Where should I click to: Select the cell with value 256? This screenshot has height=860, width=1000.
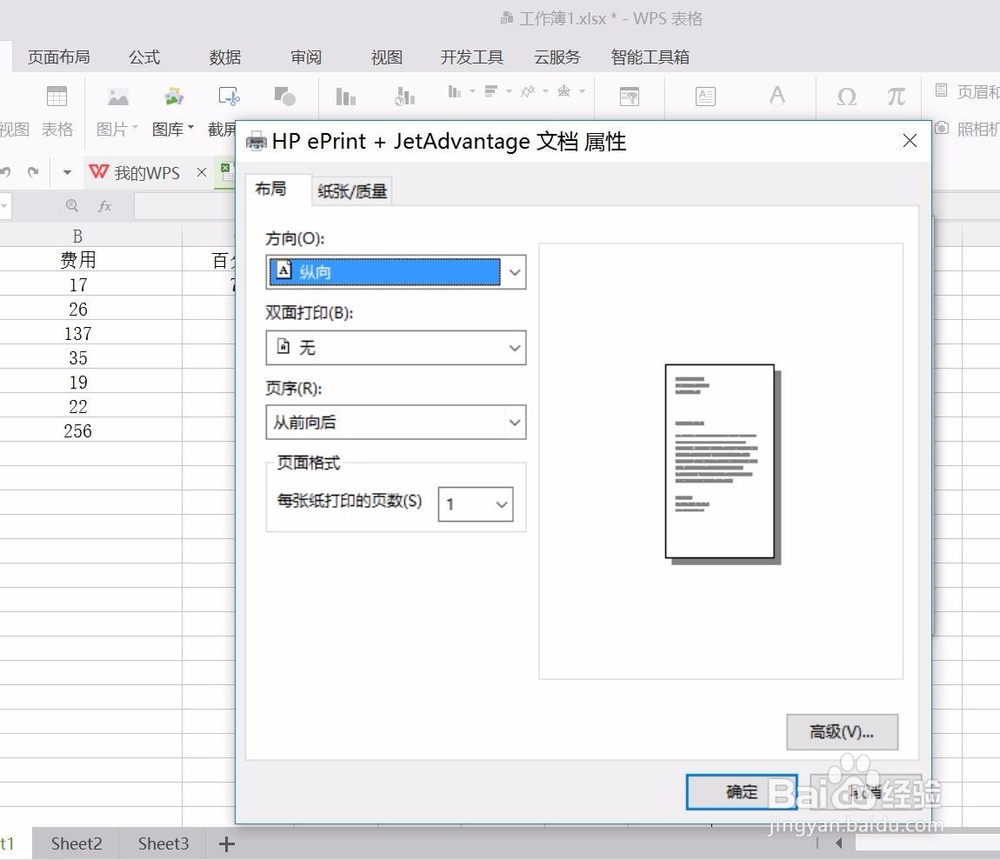[x=78, y=431]
